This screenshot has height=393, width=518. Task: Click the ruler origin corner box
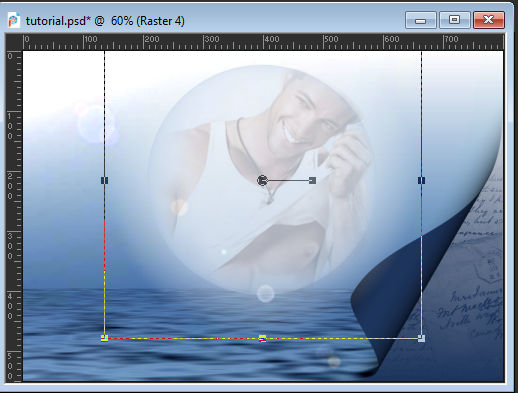click(14, 42)
